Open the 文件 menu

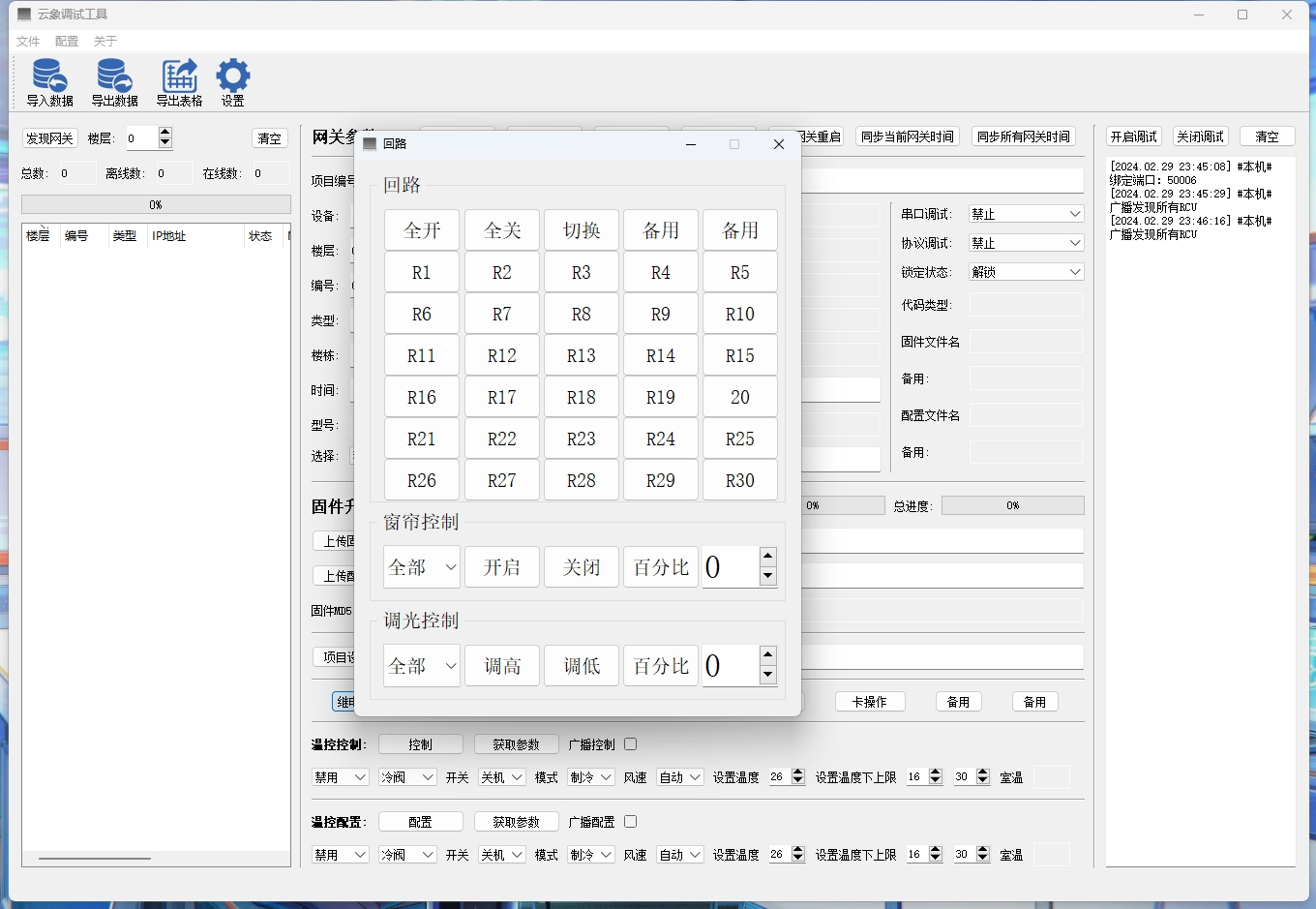[x=28, y=41]
